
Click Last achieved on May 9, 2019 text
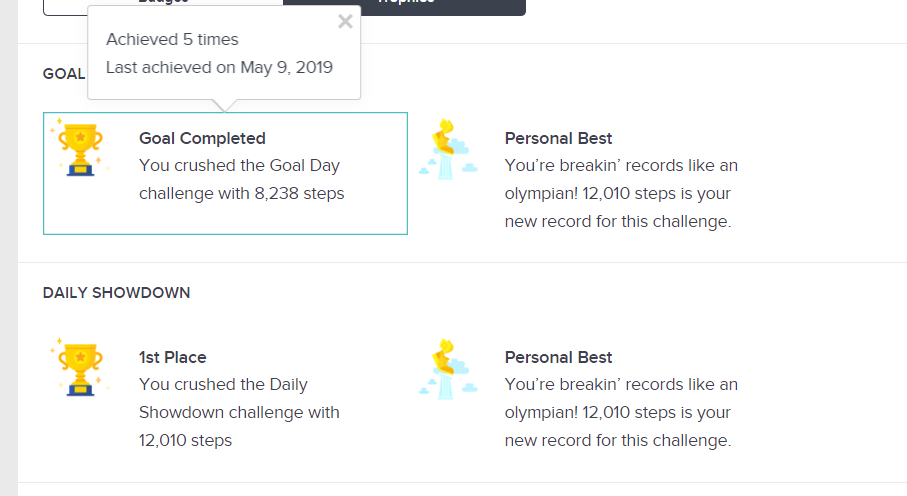(x=219, y=68)
